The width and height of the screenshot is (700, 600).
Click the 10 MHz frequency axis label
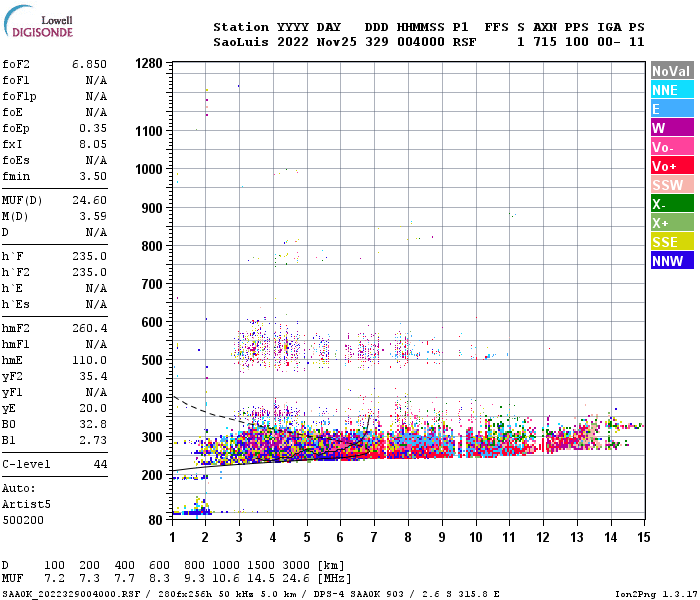[476, 537]
